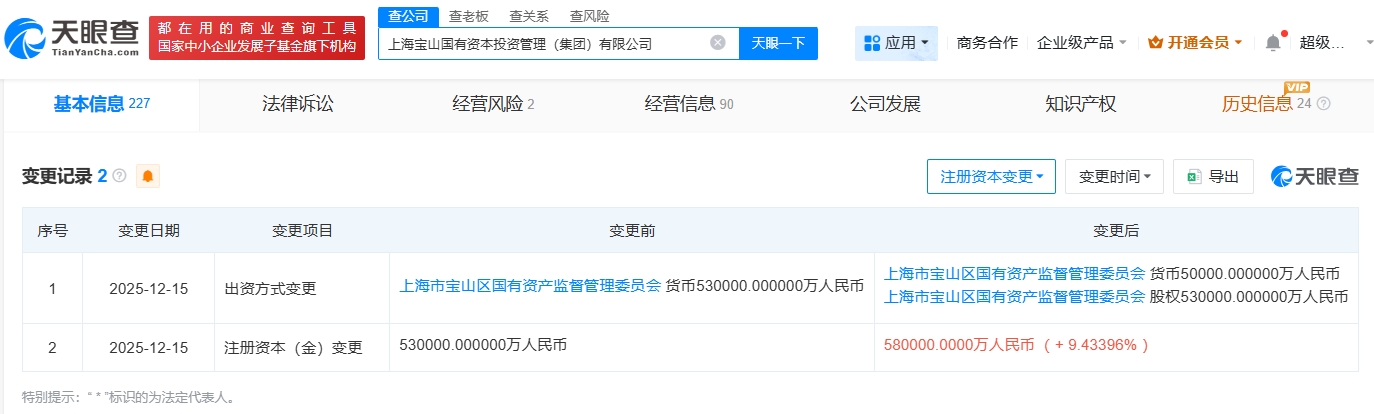This screenshot has height=414, width=1374.
Task: Click the 天眼一下 search button
Action: (778, 43)
